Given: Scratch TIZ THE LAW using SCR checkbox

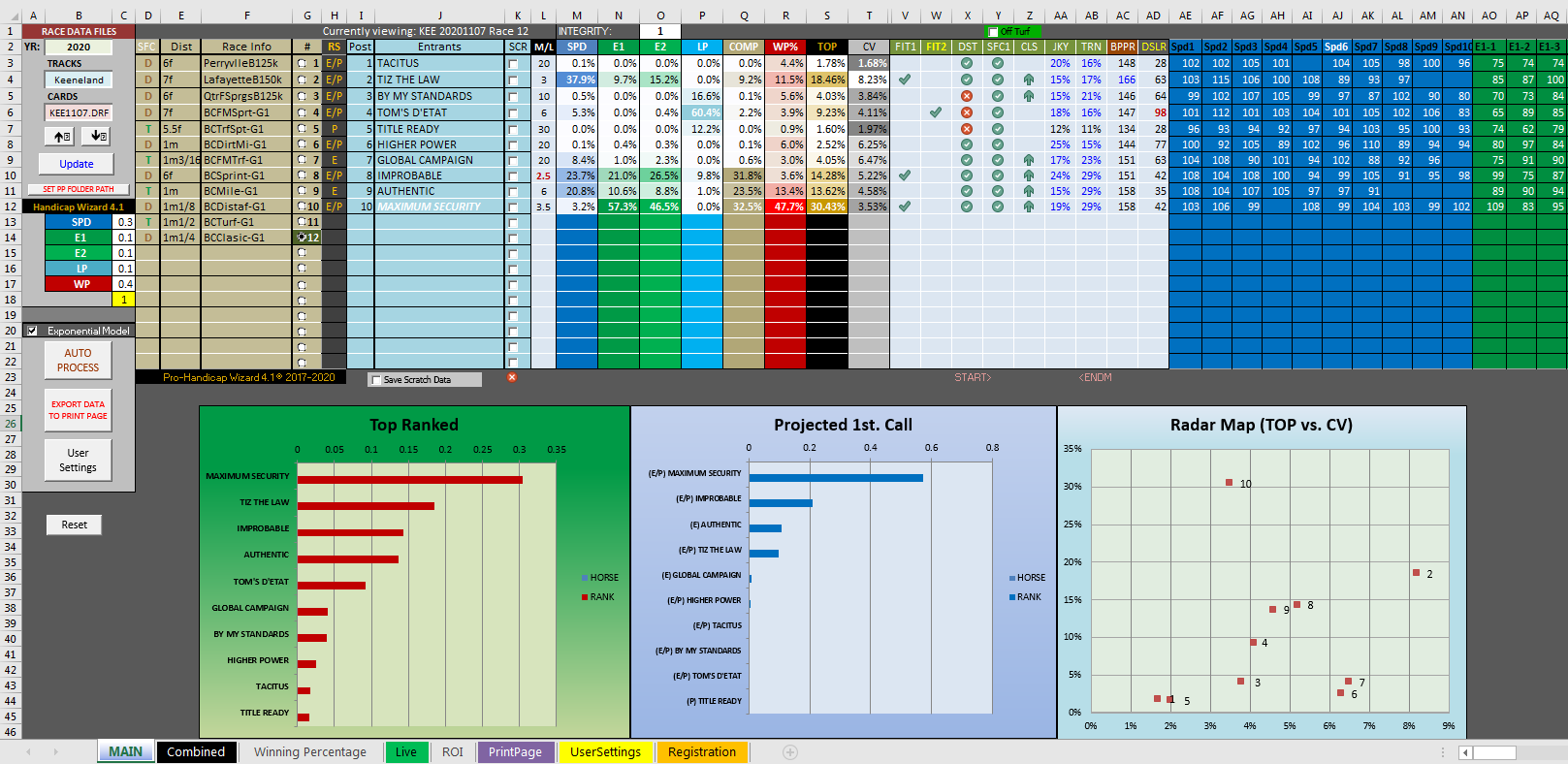Looking at the screenshot, I should click(x=513, y=80).
